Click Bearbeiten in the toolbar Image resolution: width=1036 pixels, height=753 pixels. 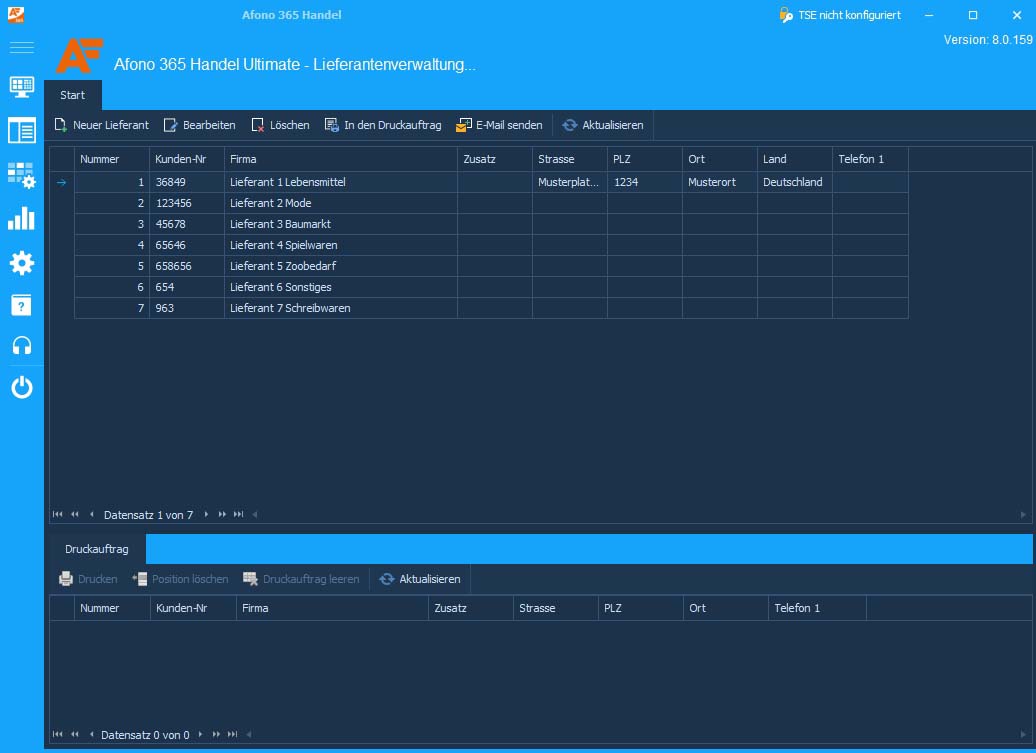point(200,125)
